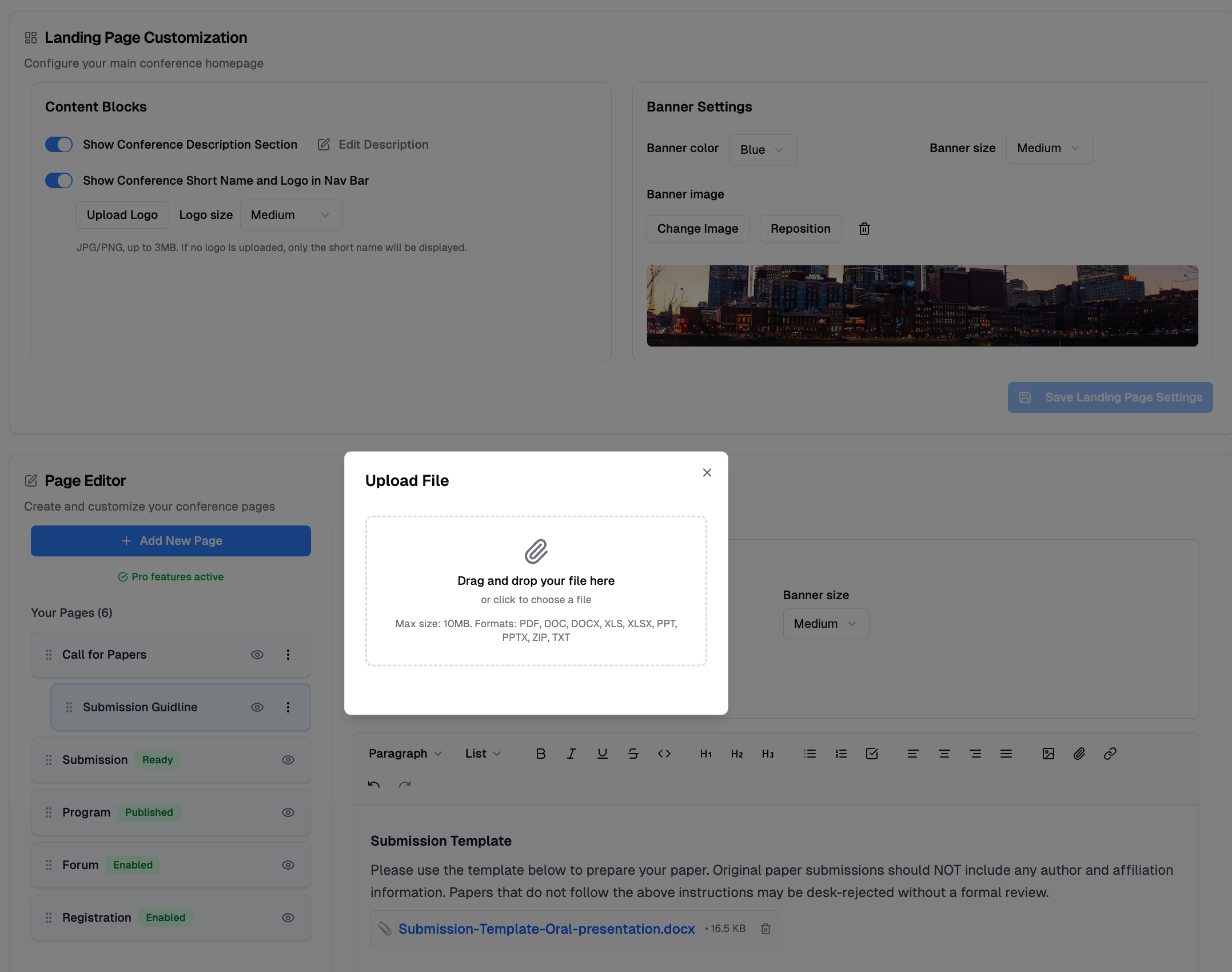Insert an image using toolbar icon
This screenshot has height=972, width=1232.
(x=1048, y=754)
